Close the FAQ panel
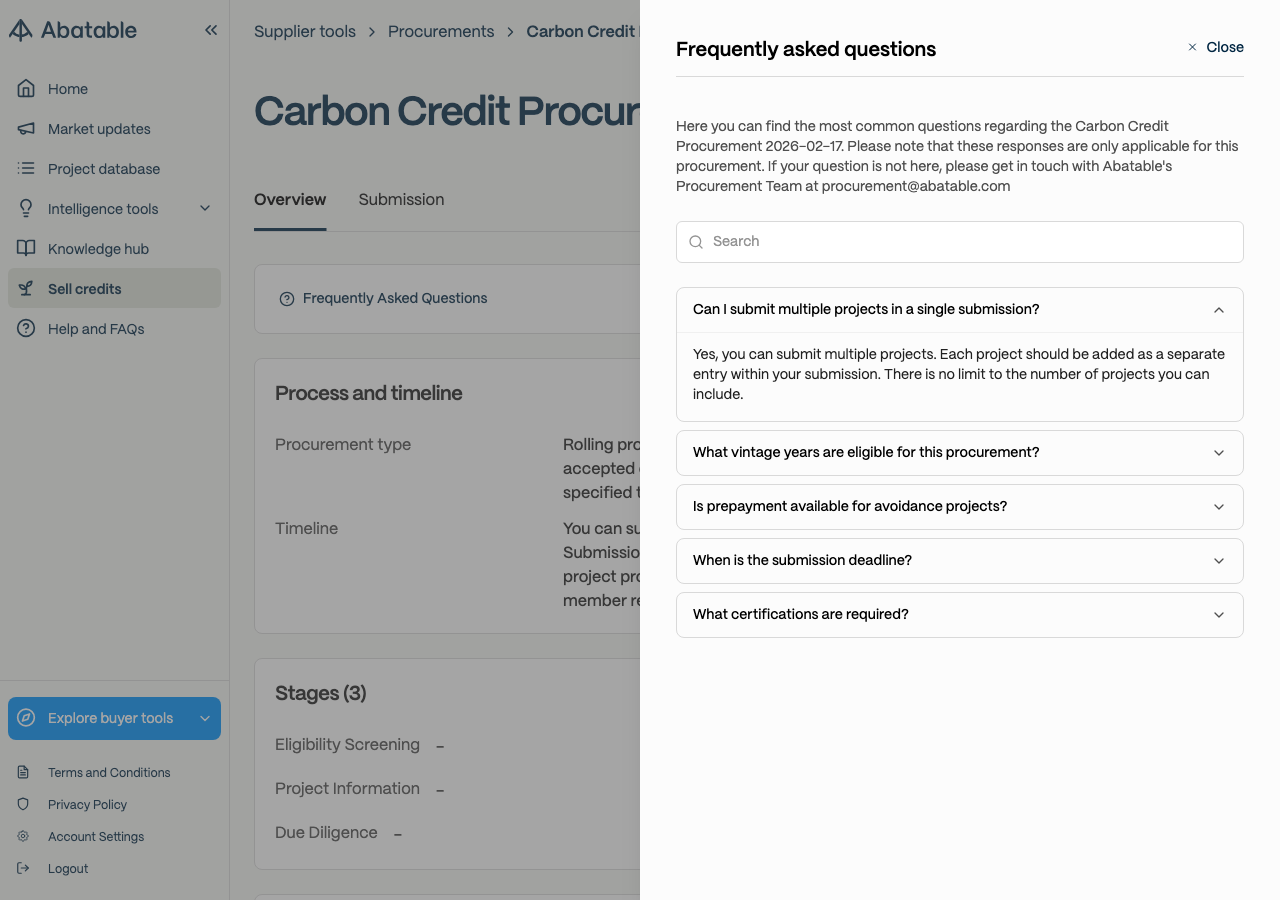The height and width of the screenshot is (900, 1280). [1215, 47]
